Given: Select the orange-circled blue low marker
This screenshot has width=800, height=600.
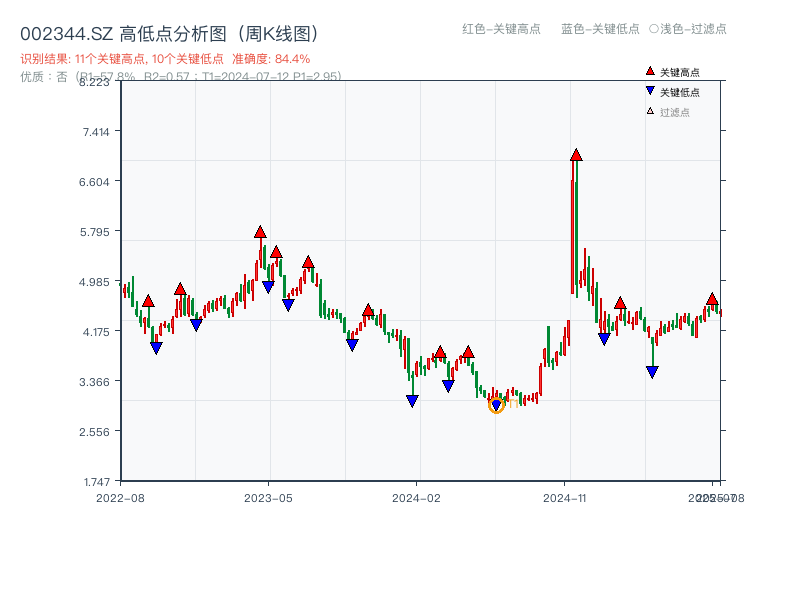Looking at the screenshot, I should pyautogui.click(x=496, y=406).
